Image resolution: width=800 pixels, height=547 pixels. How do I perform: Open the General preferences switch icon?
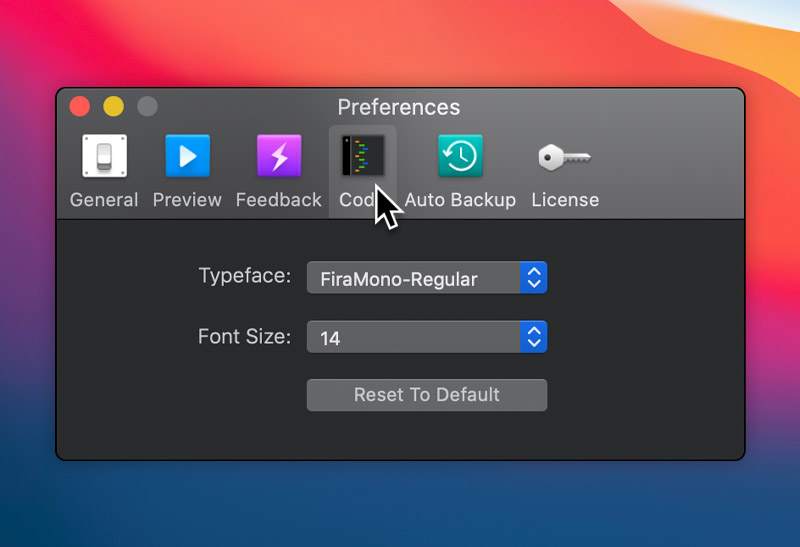pos(105,156)
